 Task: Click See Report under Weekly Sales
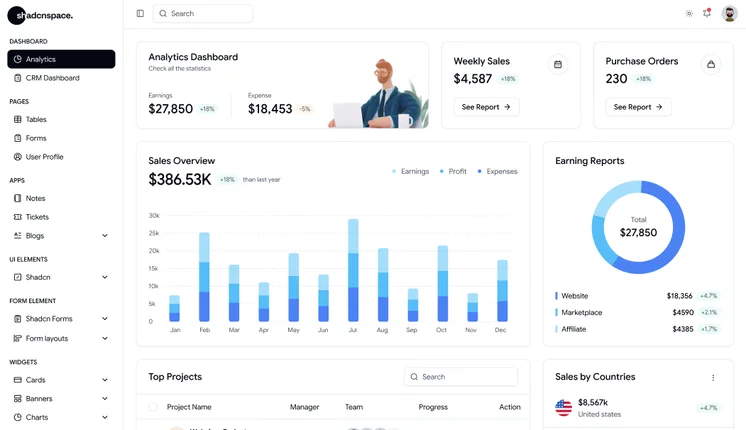486,107
